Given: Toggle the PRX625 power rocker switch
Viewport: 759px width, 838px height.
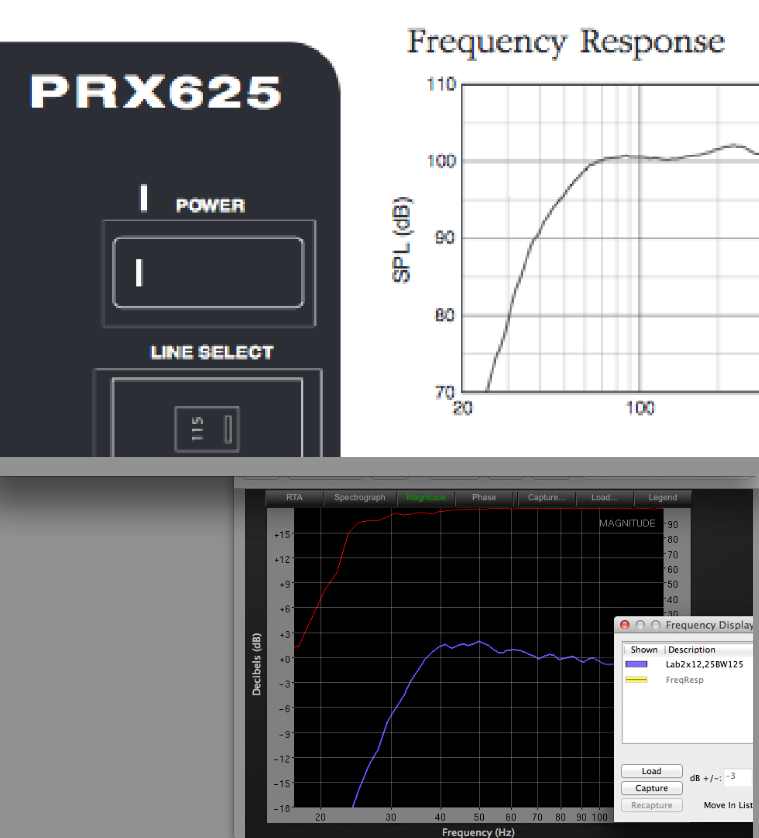Looking at the screenshot, I should click(208, 273).
